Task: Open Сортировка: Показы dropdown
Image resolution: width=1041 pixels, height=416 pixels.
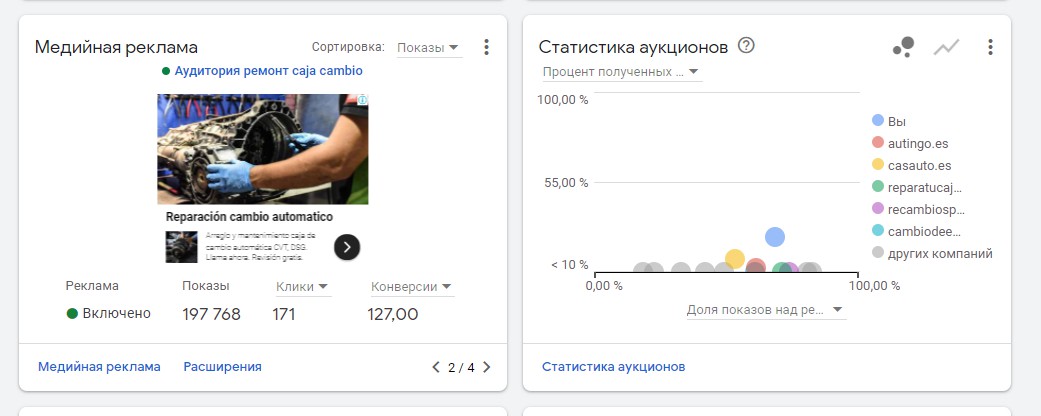Action: [x=428, y=47]
